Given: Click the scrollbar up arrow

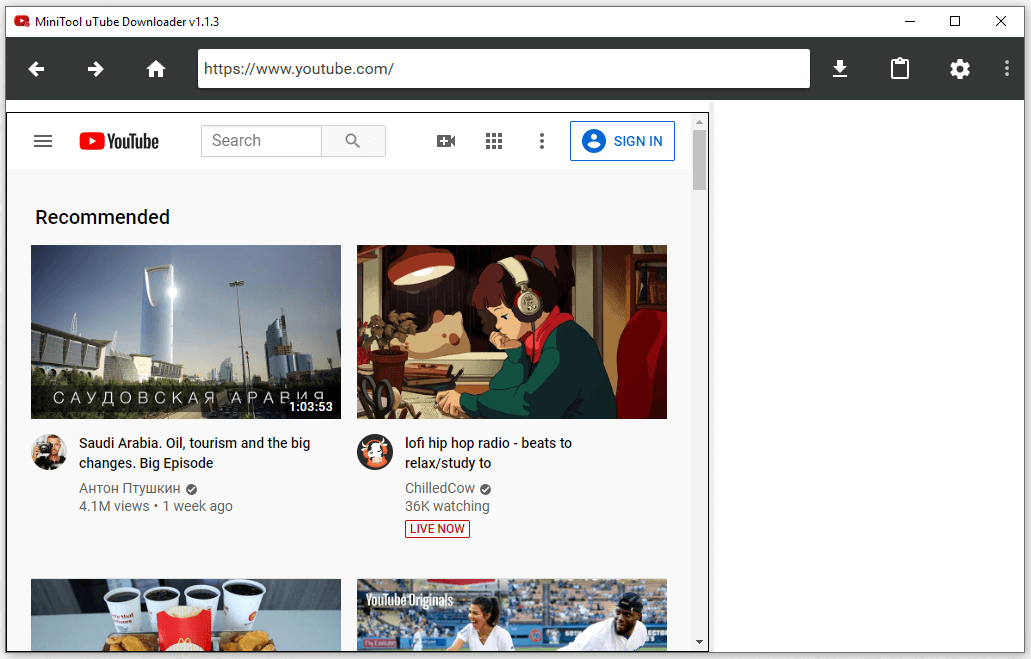Looking at the screenshot, I should [699, 122].
